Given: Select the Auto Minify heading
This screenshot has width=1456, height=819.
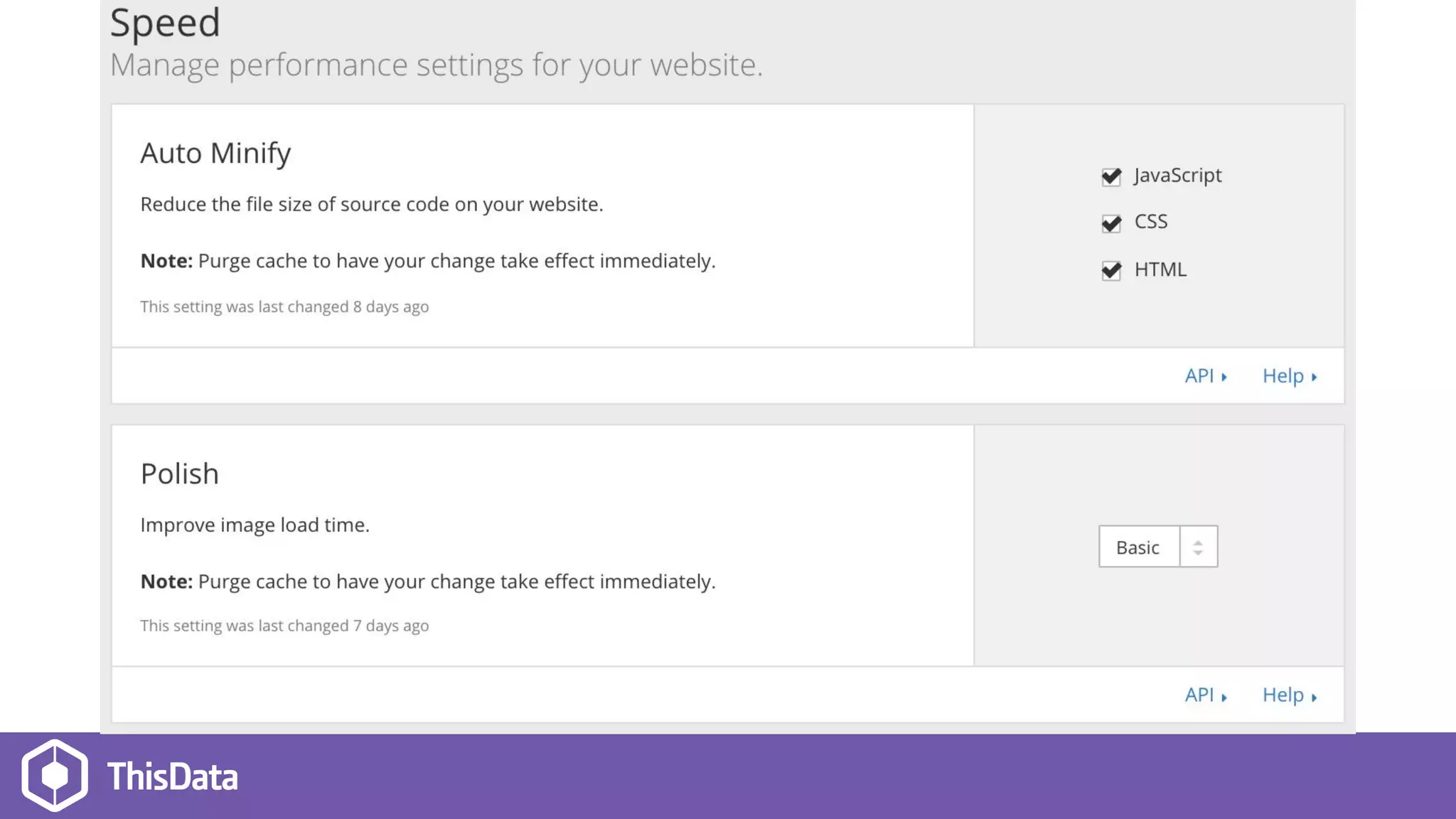Looking at the screenshot, I should click(215, 154).
